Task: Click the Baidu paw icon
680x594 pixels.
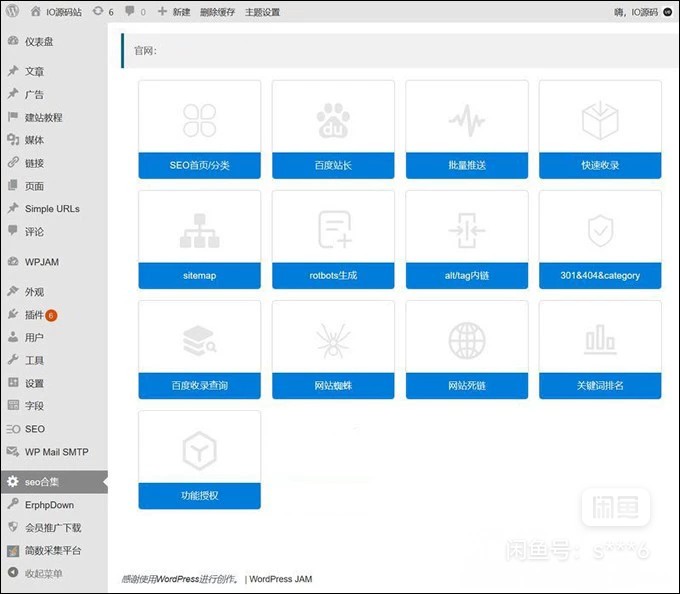Action: tap(333, 120)
